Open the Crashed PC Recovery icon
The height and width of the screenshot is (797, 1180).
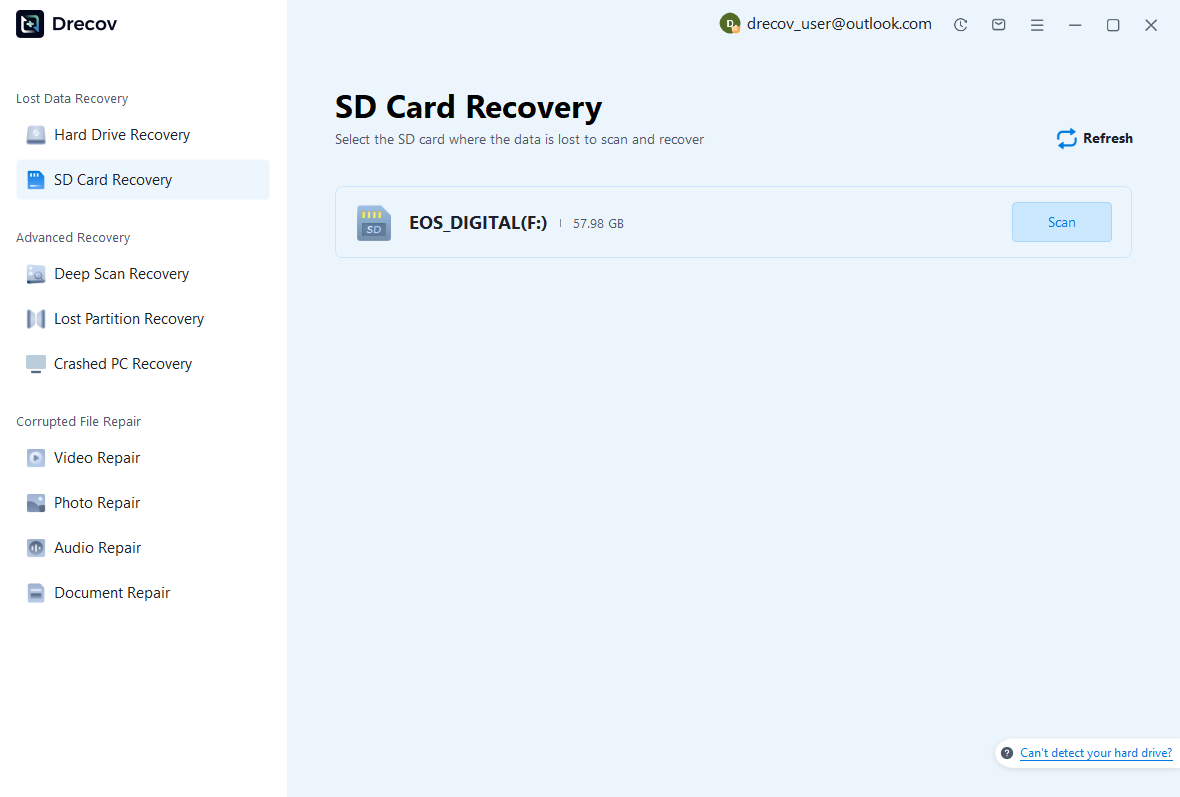click(36, 363)
